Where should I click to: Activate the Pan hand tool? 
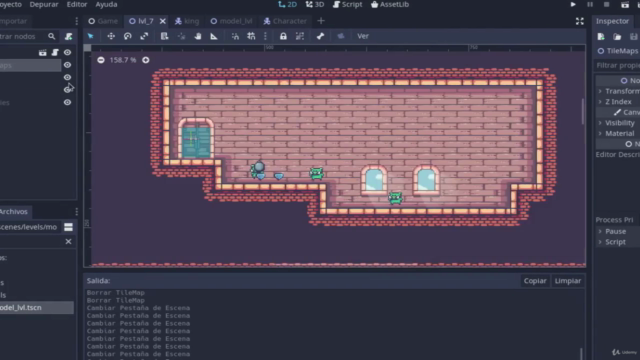tap(198, 36)
